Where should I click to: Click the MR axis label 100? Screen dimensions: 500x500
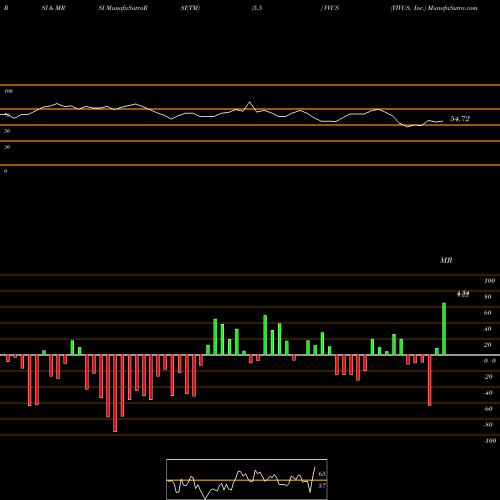pos(490,281)
